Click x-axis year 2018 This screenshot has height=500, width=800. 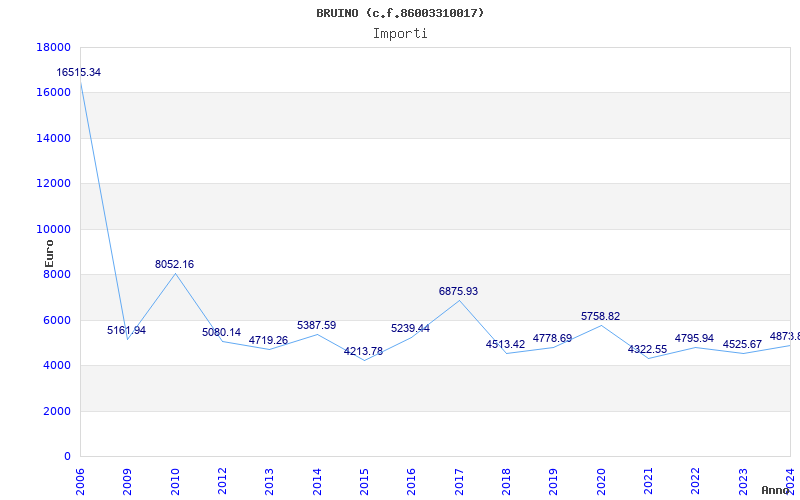click(x=506, y=482)
